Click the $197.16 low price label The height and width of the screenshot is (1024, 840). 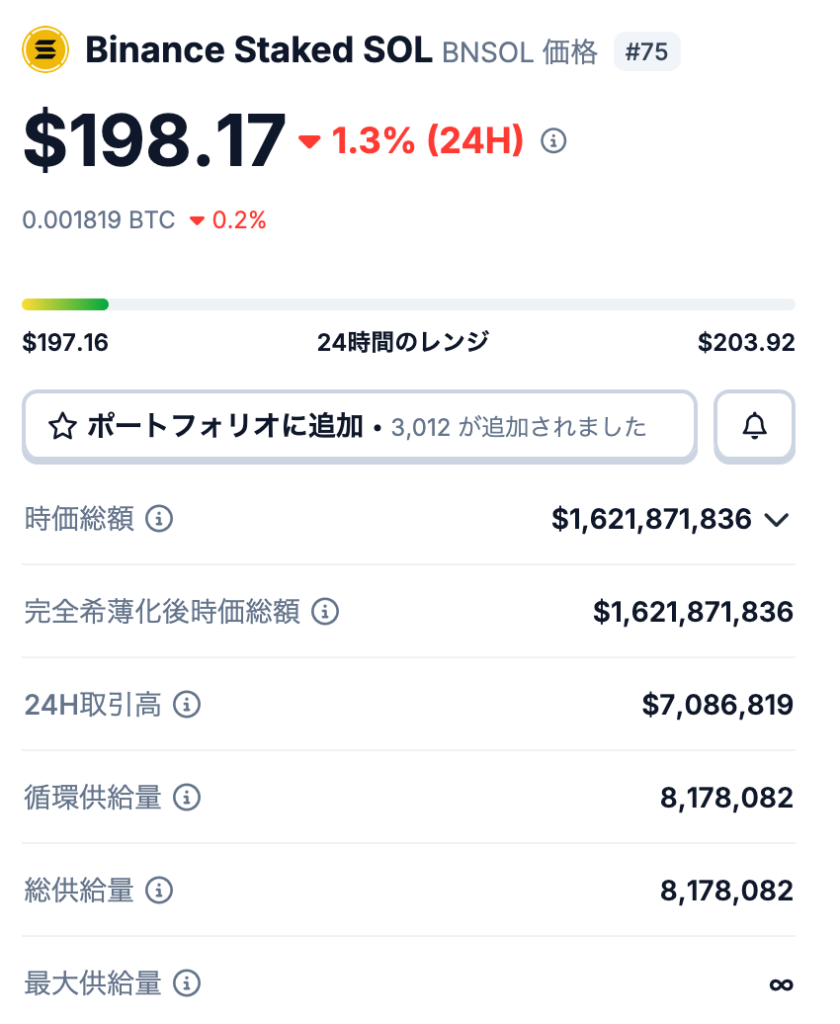(65, 341)
